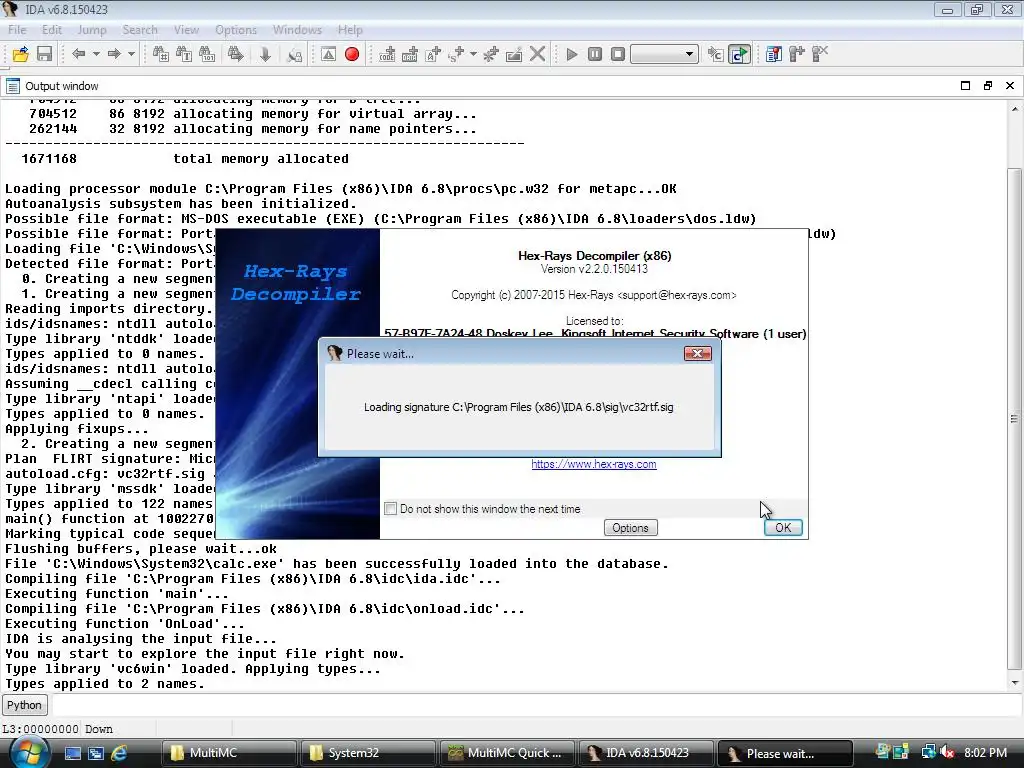The height and width of the screenshot is (768, 1024).
Task: Open the dropdown arrow beside structure icon
Action: coord(473,54)
